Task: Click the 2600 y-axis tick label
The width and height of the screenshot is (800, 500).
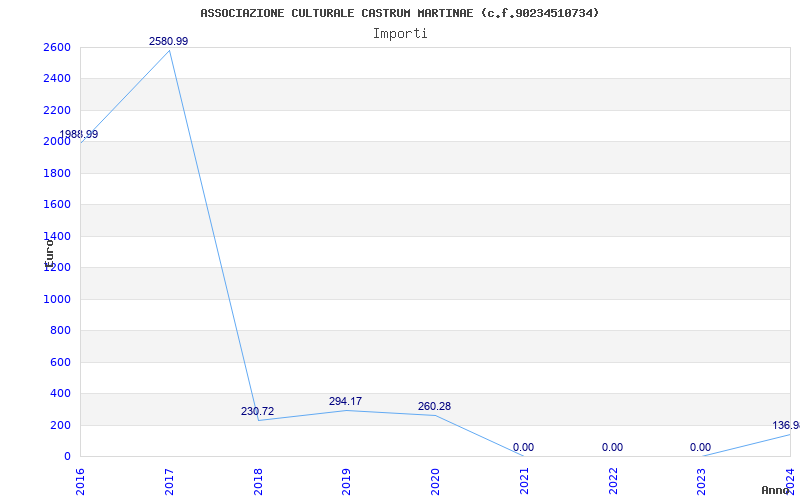Action: 57,47
